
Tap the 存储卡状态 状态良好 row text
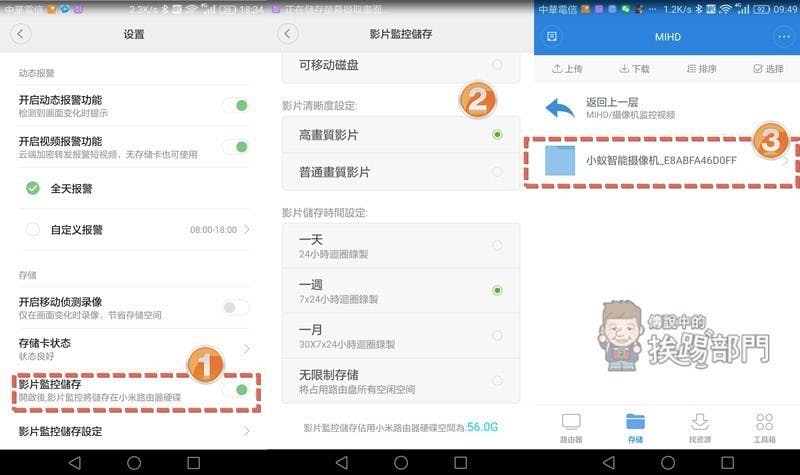coord(45,348)
